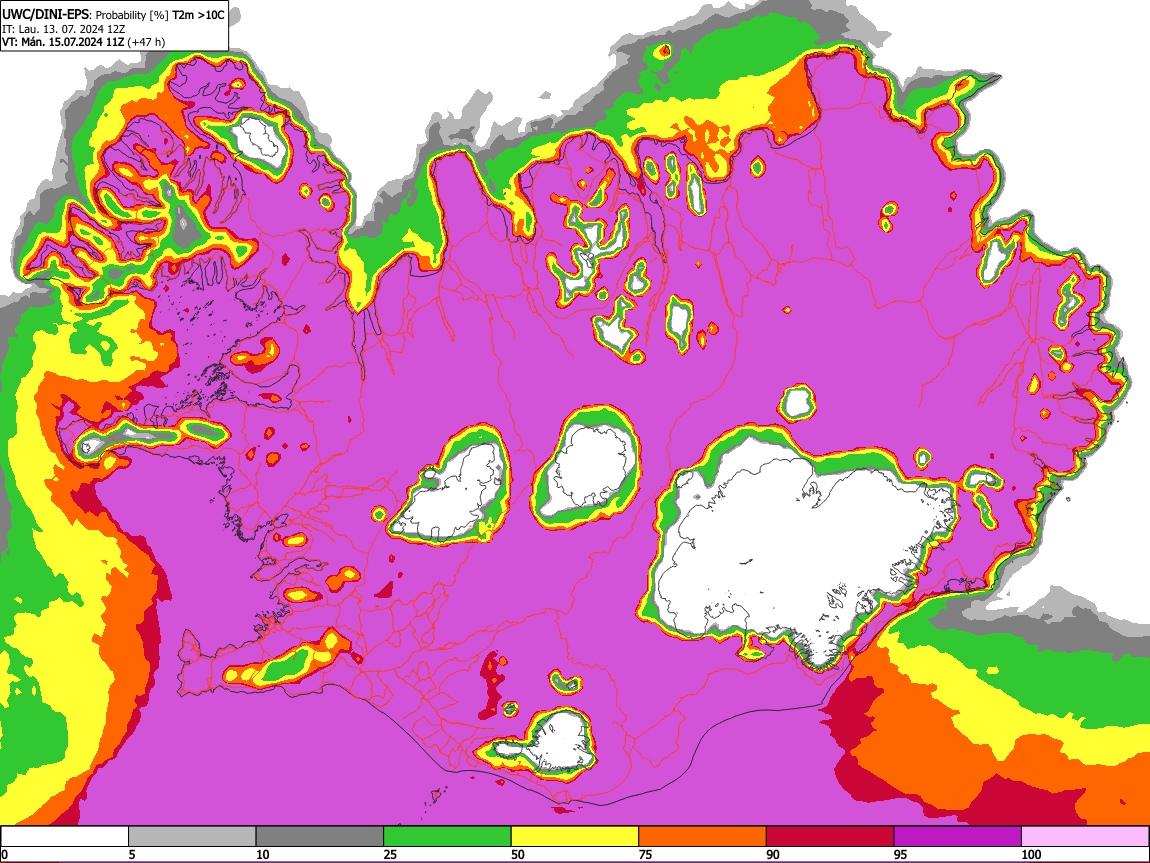Click the '50' legend tick label
The height and width of the screenshot is (863, 1150).
click(x=518, y=854)
